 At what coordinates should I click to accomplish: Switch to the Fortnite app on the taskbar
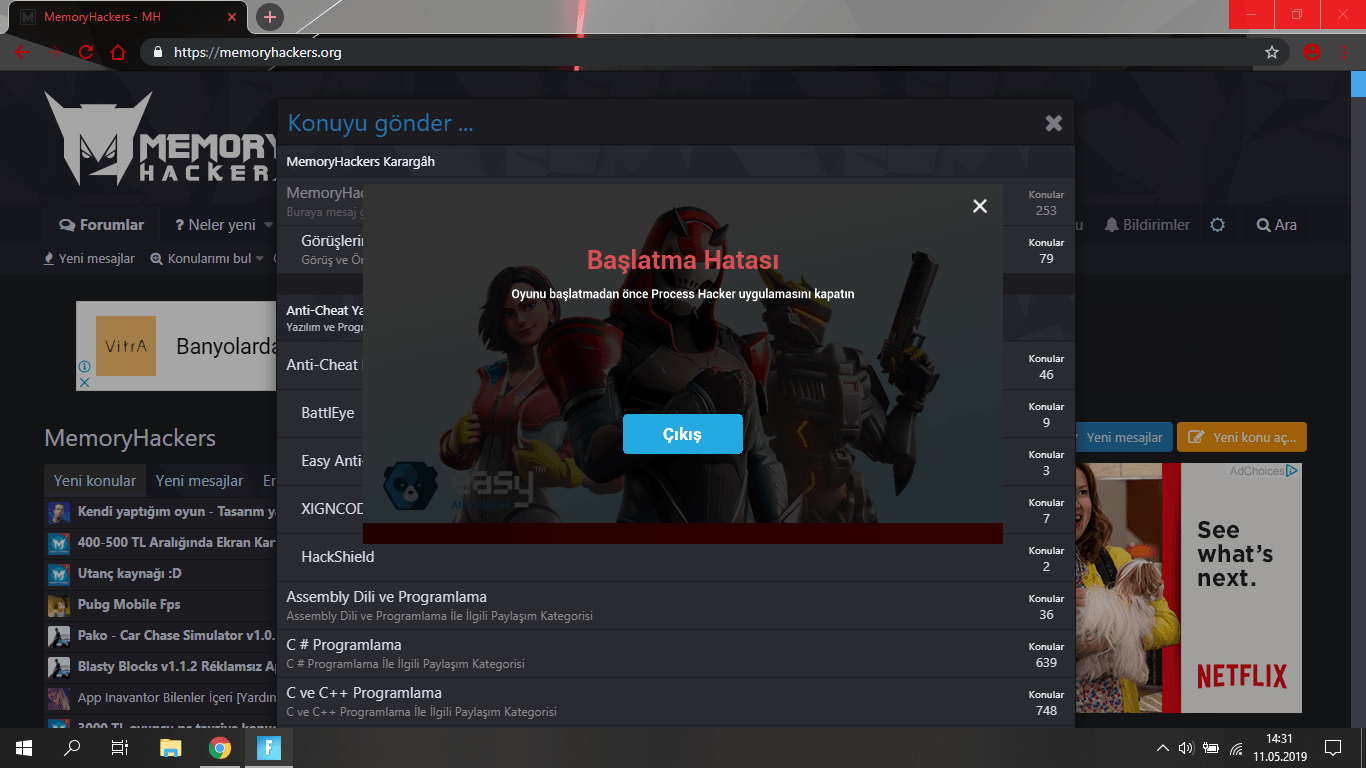click(268, 748)
